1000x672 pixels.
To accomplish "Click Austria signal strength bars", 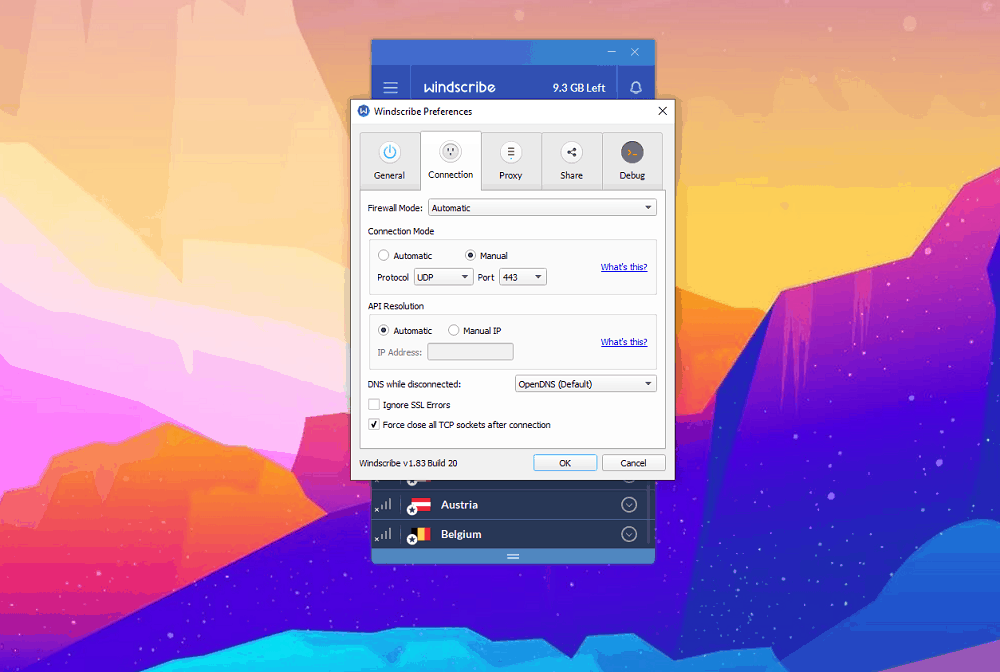I will pos(383,506).
